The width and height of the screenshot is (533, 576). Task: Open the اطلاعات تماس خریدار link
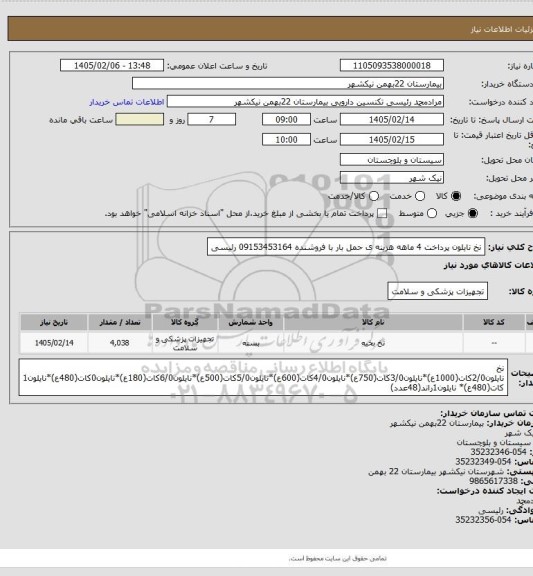127,102
